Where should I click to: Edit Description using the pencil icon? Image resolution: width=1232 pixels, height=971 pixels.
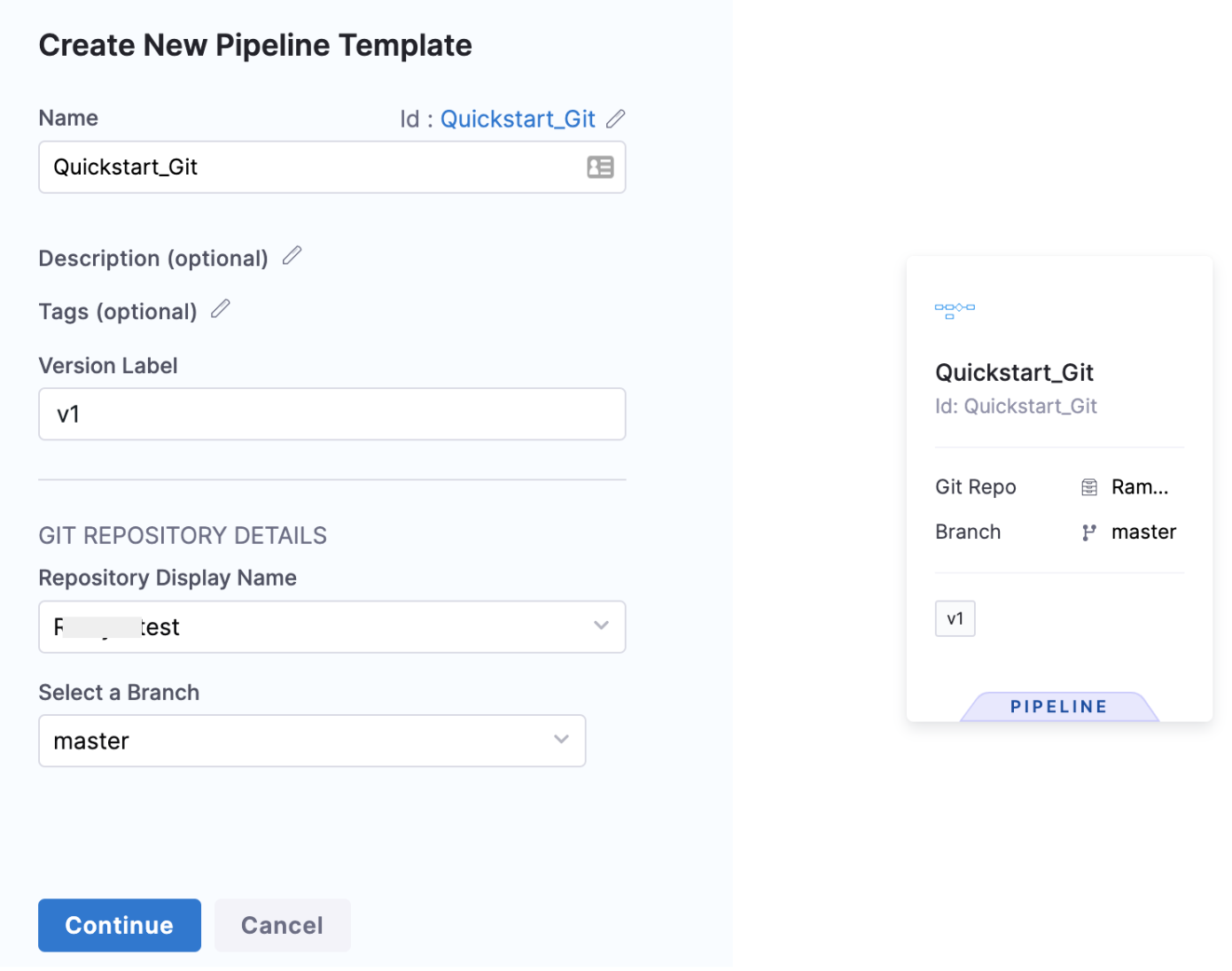tap(292, 257)
